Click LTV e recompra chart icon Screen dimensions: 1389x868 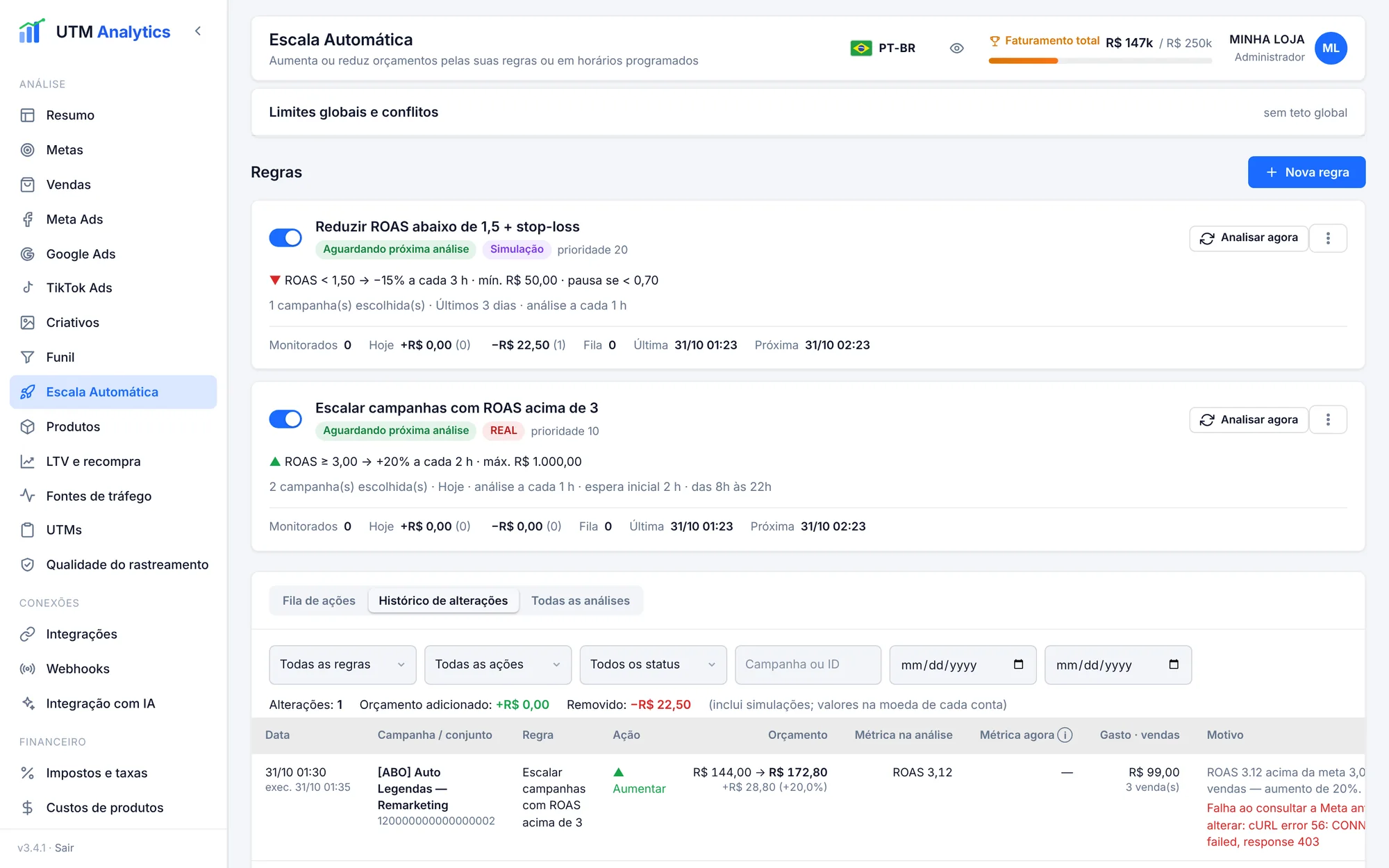28,461
